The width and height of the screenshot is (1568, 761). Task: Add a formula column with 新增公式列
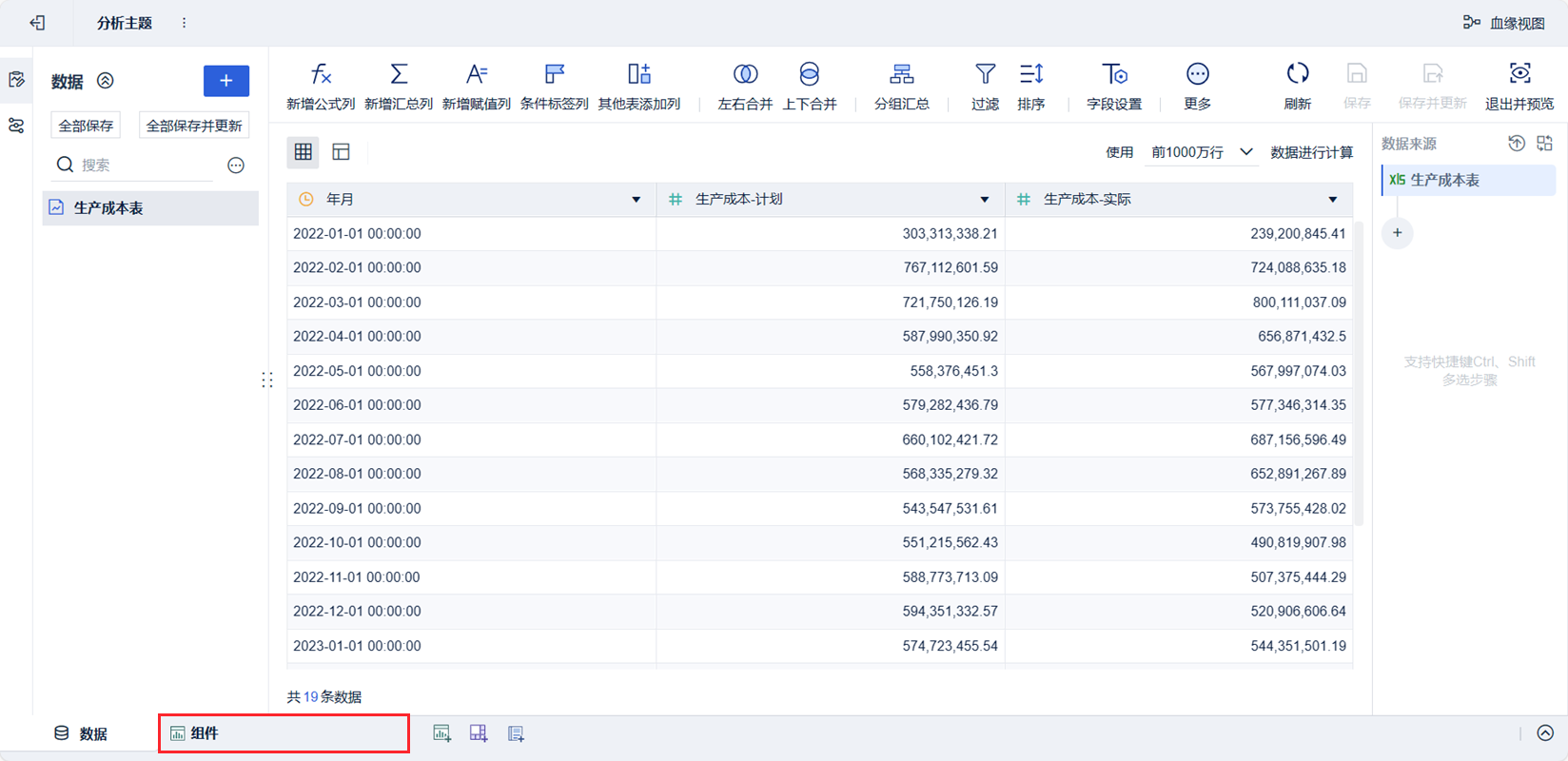coord(321,87)
